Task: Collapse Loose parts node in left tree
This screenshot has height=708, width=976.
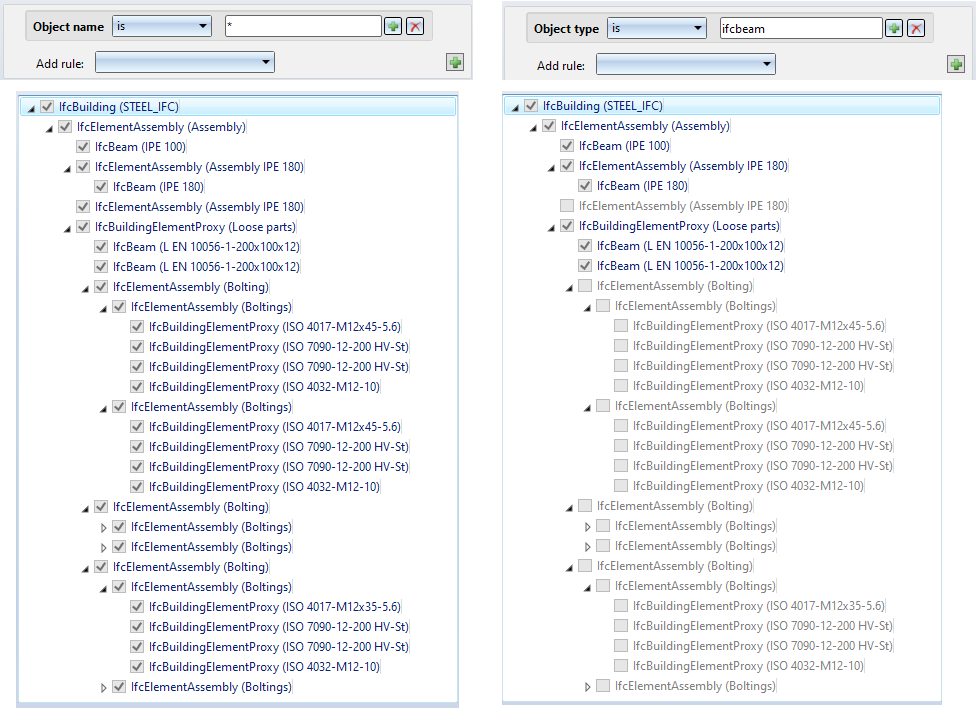Action: (x=67, y=229)
